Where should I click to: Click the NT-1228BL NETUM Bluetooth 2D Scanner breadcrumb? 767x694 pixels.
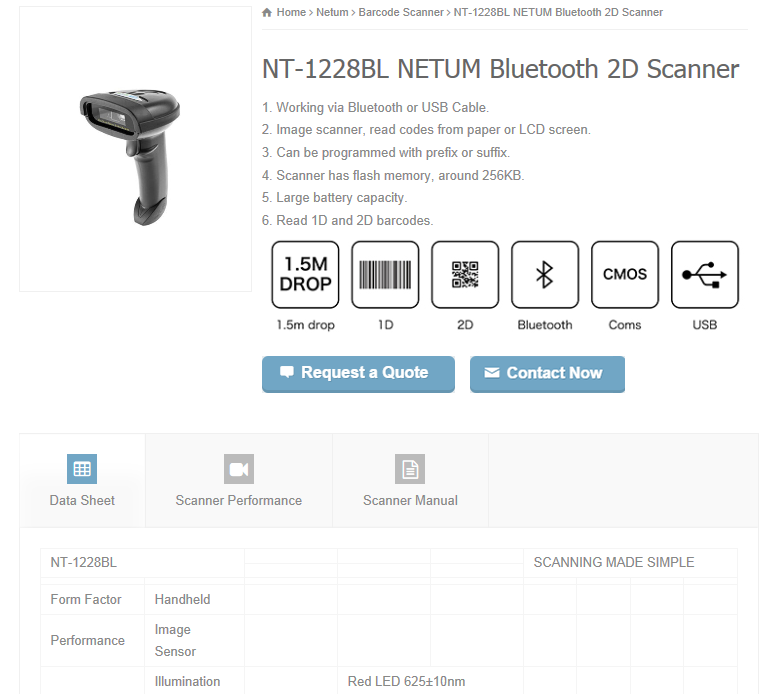558,12
